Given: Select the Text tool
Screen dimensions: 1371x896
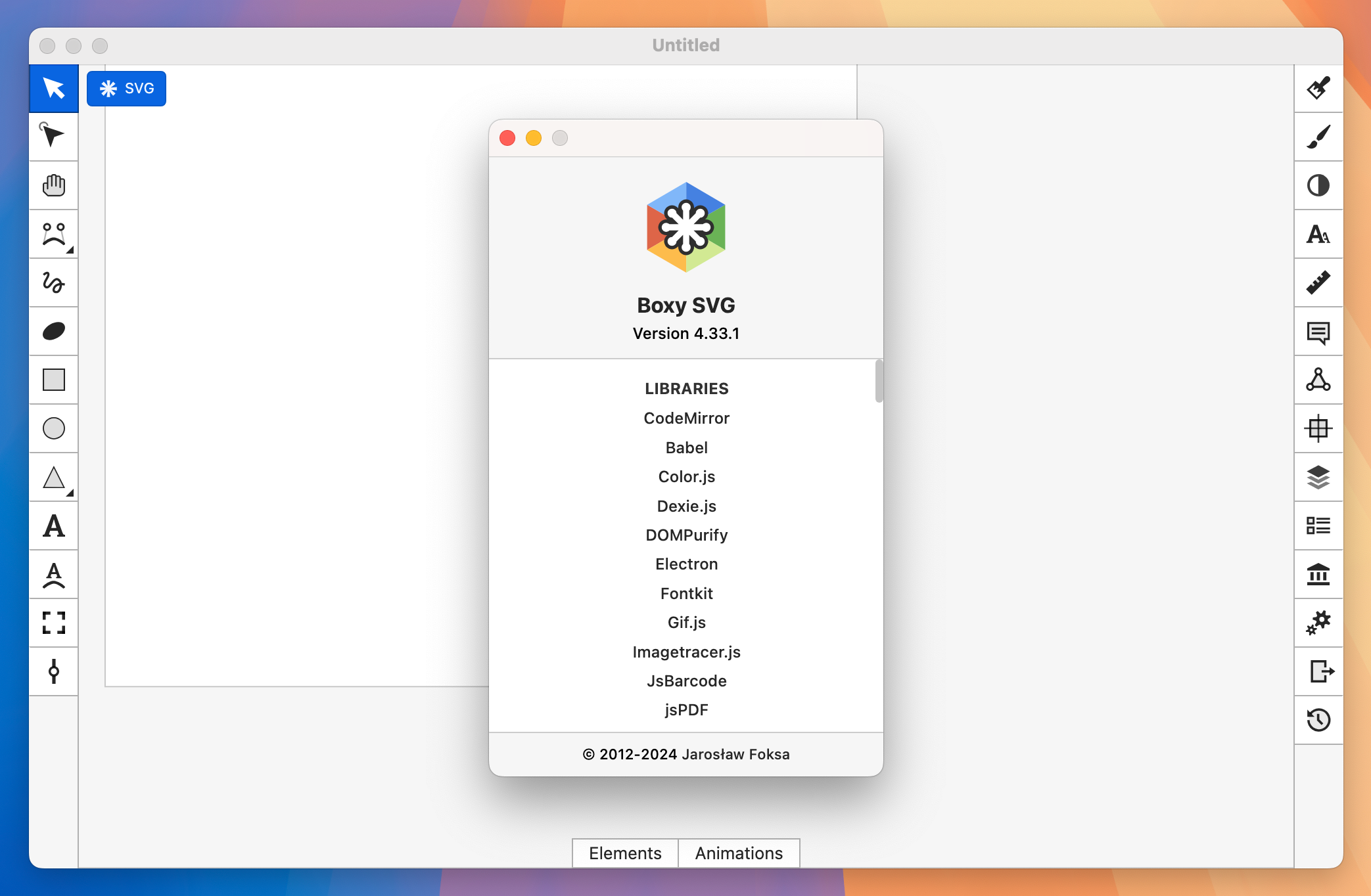Looking at the screenshot, I should 54,524.
